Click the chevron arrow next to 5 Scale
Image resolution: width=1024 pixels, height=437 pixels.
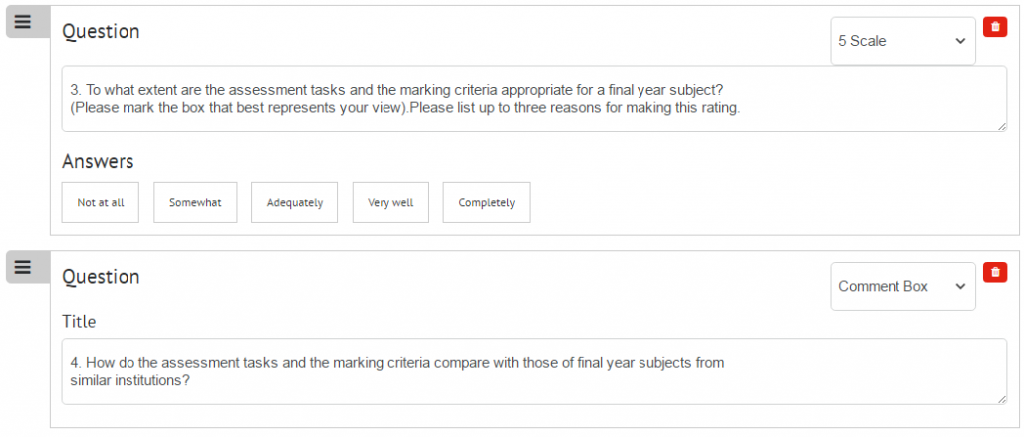tap(959, 41)
